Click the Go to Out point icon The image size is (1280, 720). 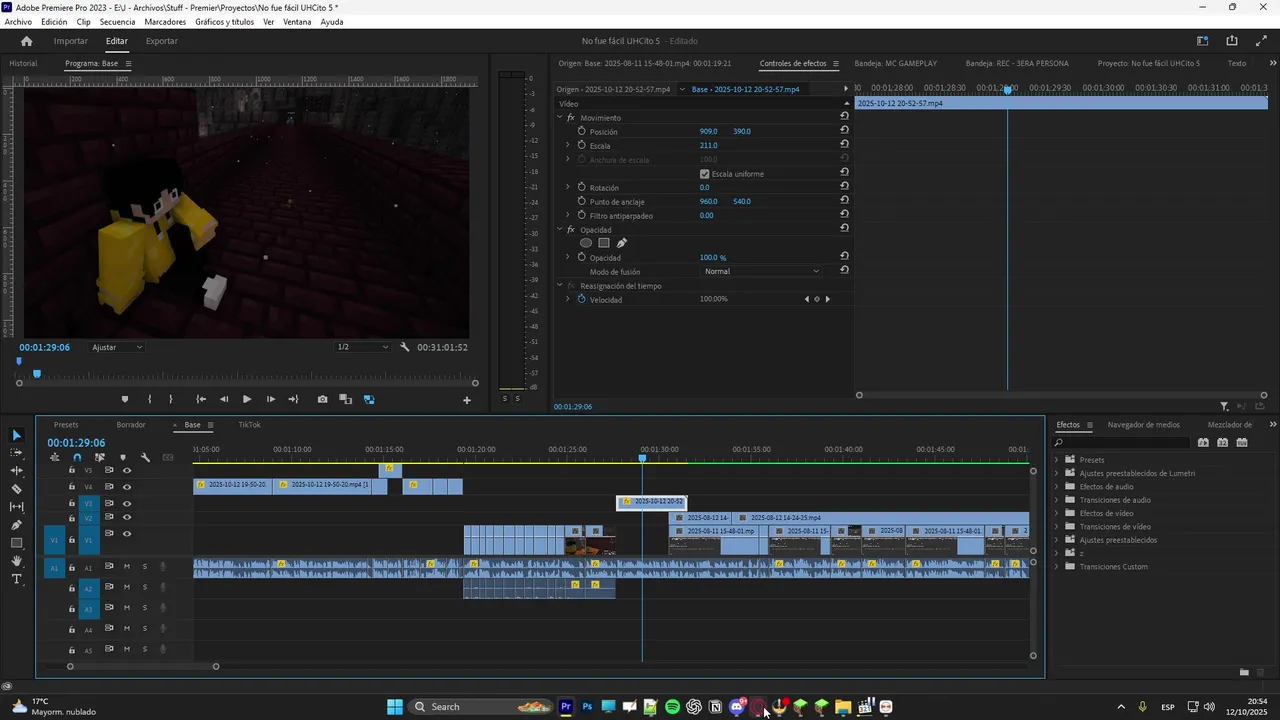pyautogui.click(x=293, y=399)
